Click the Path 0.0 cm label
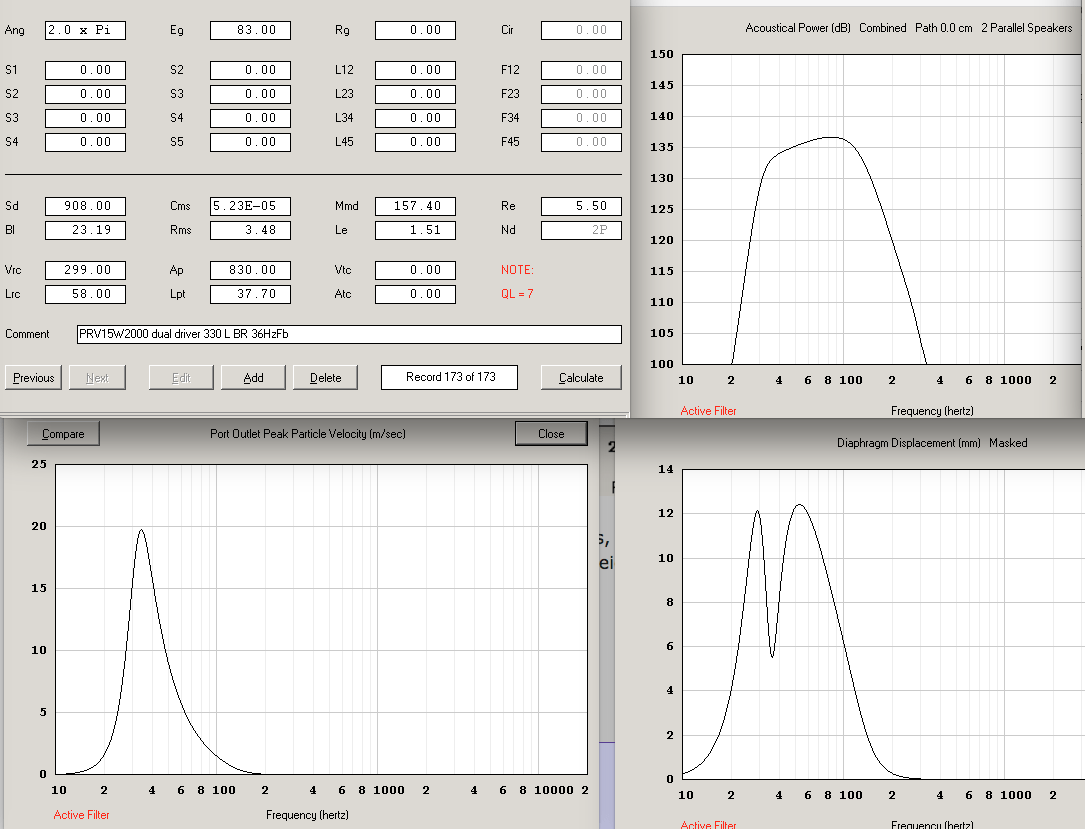Viewport: 1085px width, 829px height. [x=944, y=28]
